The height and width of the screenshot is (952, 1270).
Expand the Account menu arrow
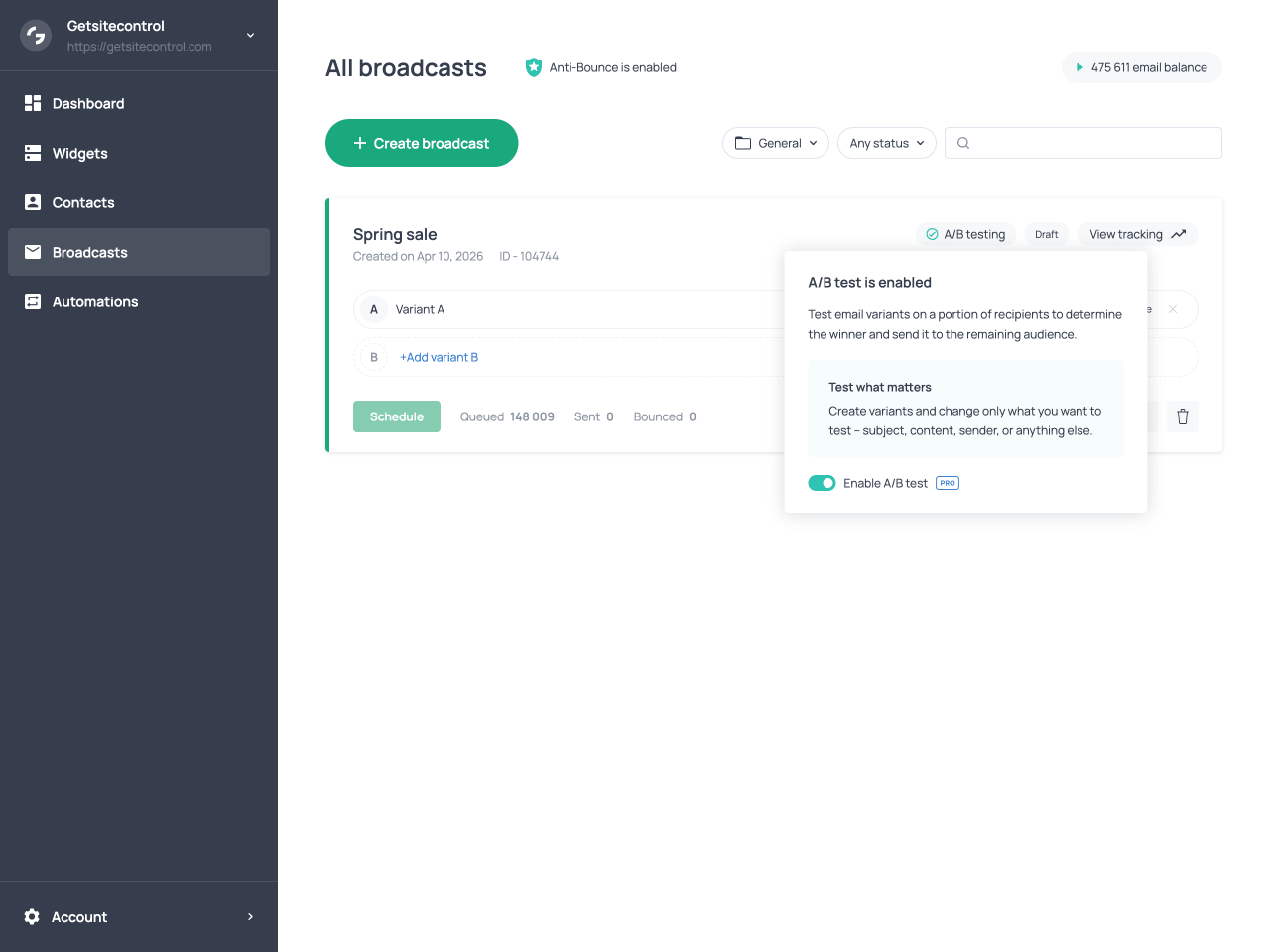tap(250, 917)
